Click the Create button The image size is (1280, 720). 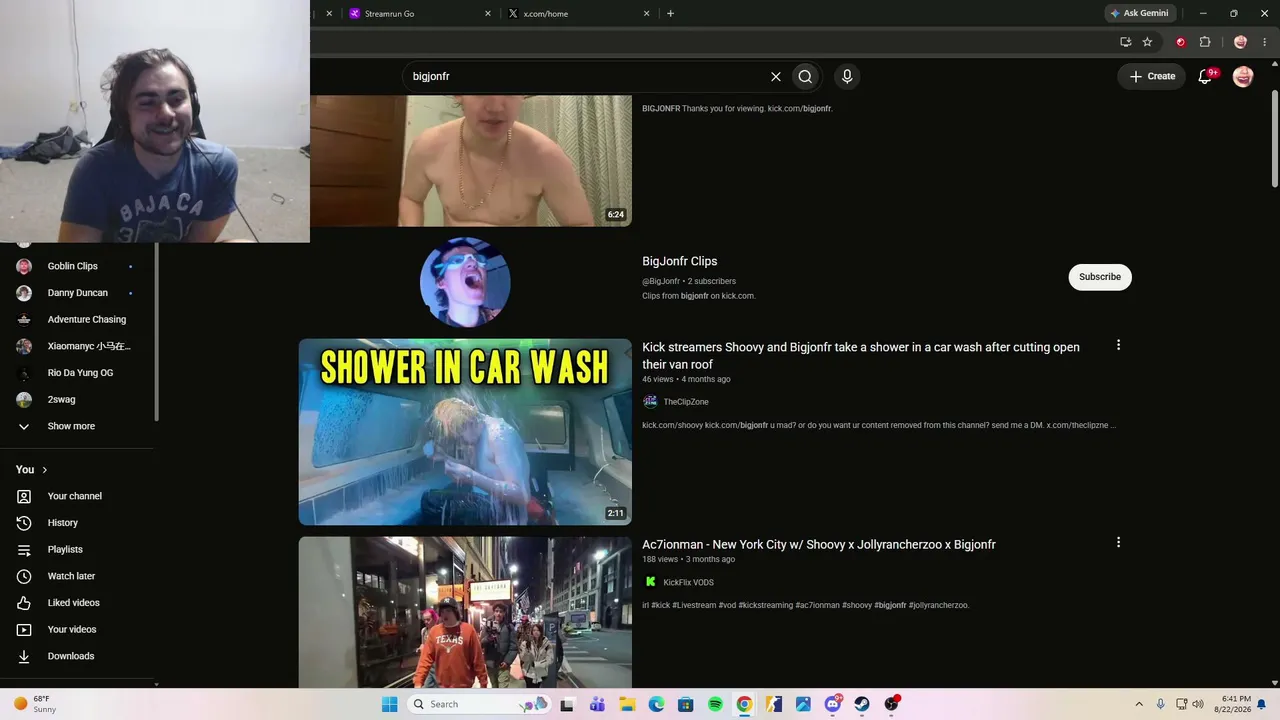tap(1152, 76)
